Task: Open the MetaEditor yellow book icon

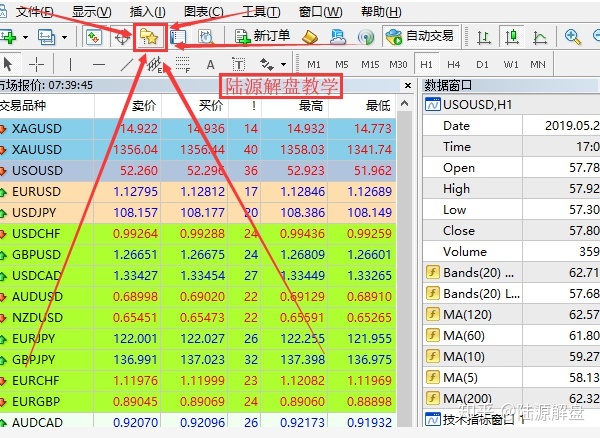Action: (310, 37)
